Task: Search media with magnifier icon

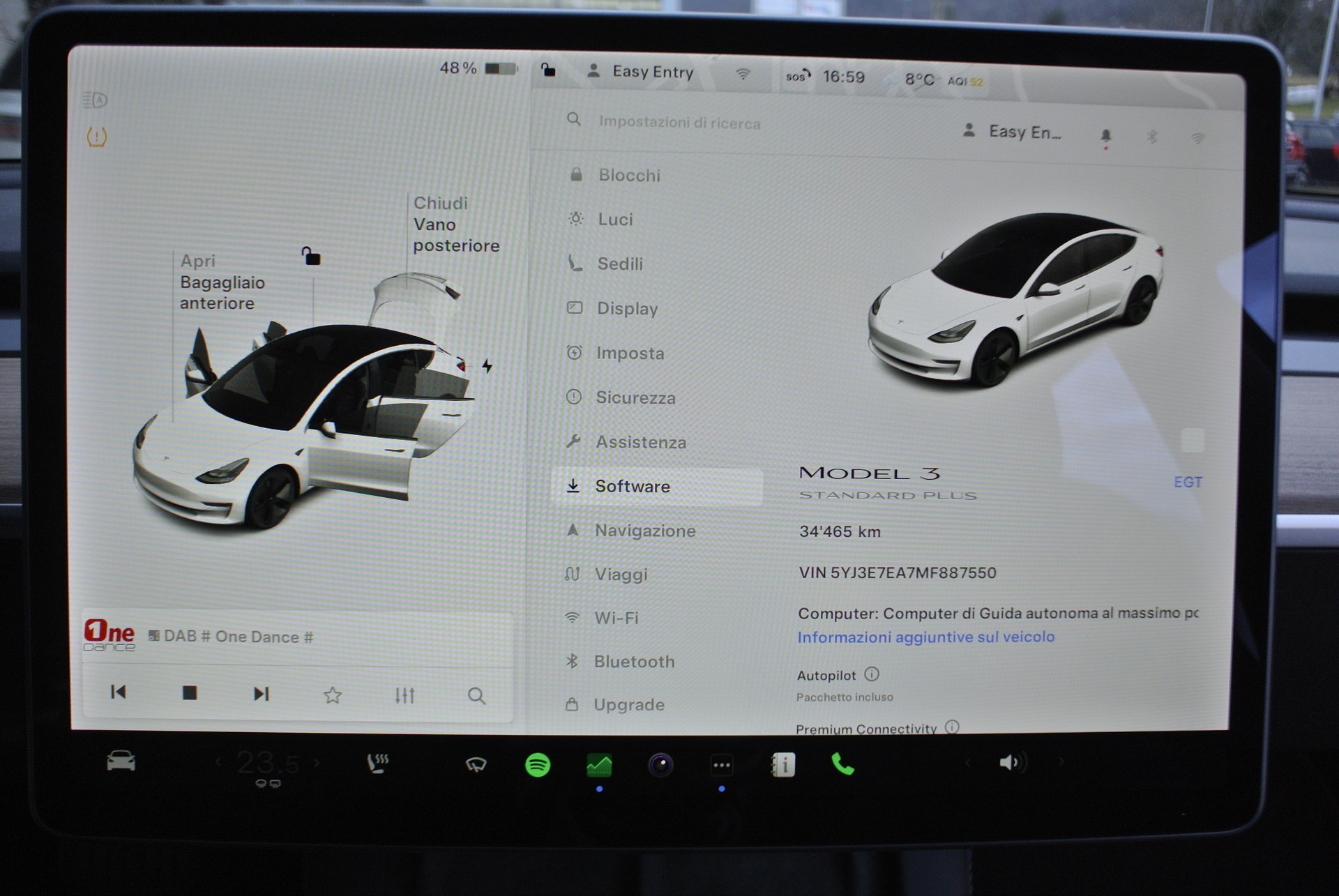Action: tap(476, 695)
